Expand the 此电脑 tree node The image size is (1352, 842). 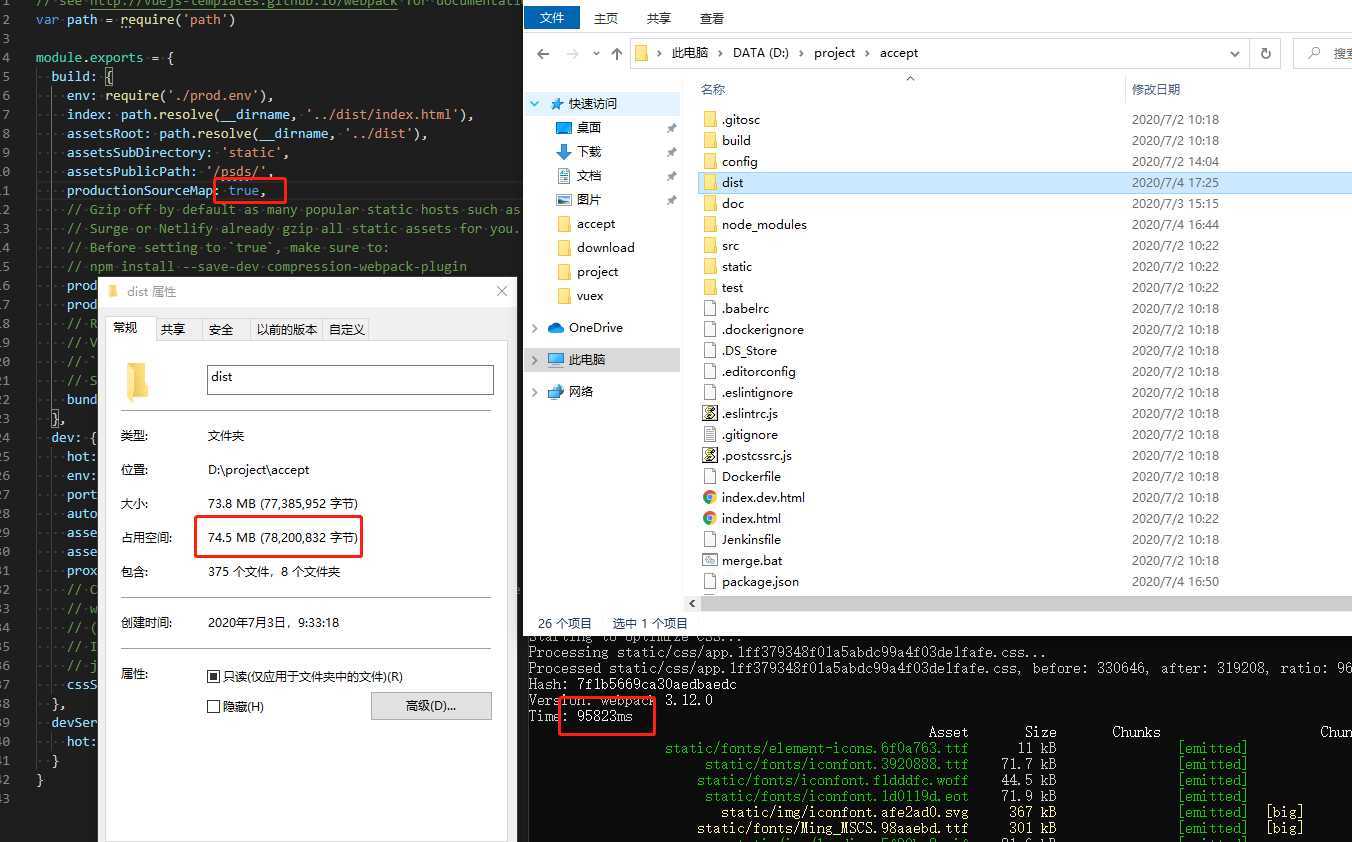[535, 360]
